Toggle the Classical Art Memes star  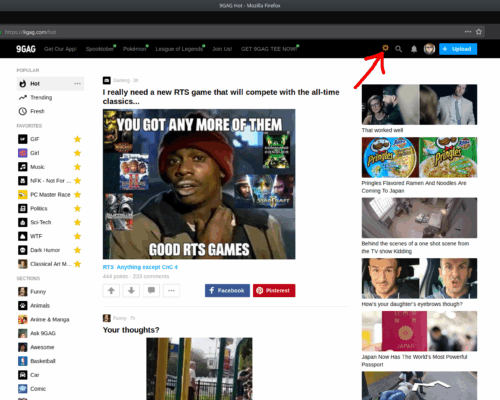77,264
